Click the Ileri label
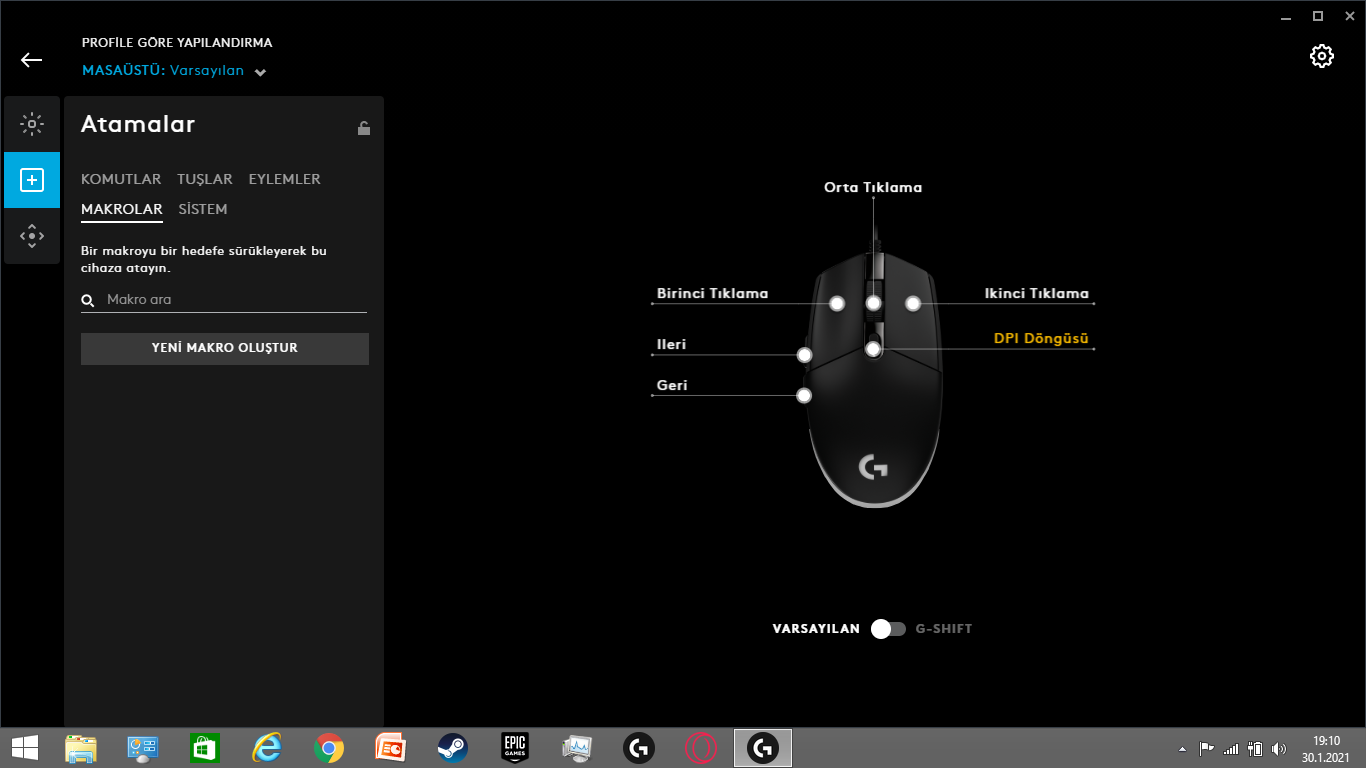Screen dimensions: 1366x768 click(672, 344)
